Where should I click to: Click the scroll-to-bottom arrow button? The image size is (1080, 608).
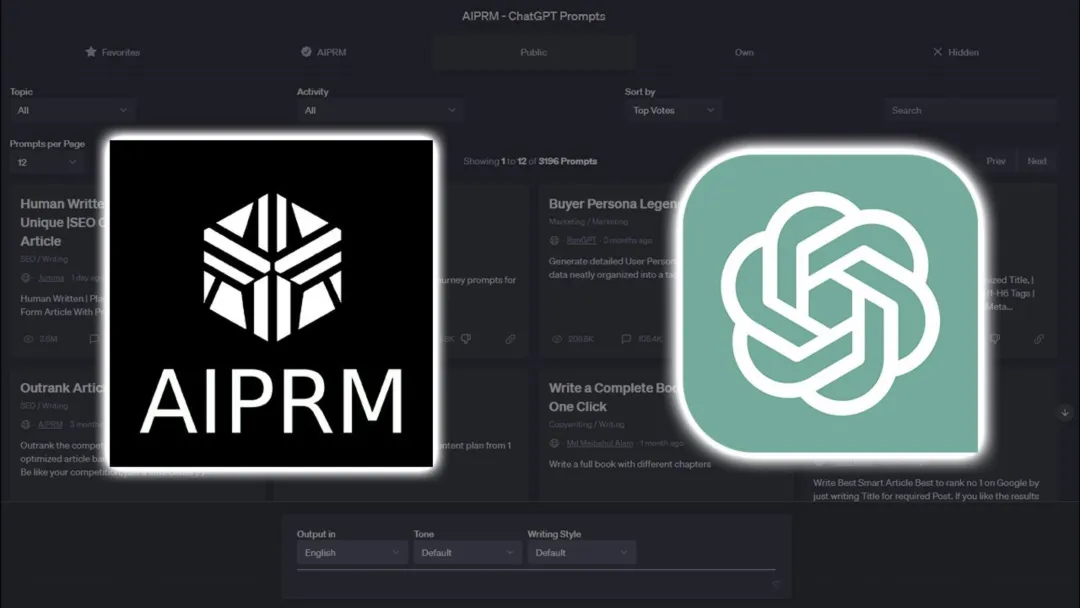tap(1065, 413)
